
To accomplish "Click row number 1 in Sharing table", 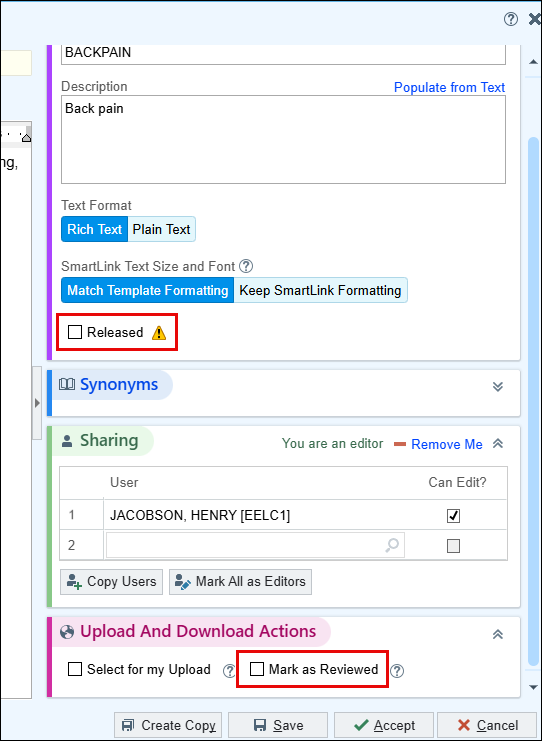I will click(71, 515).
